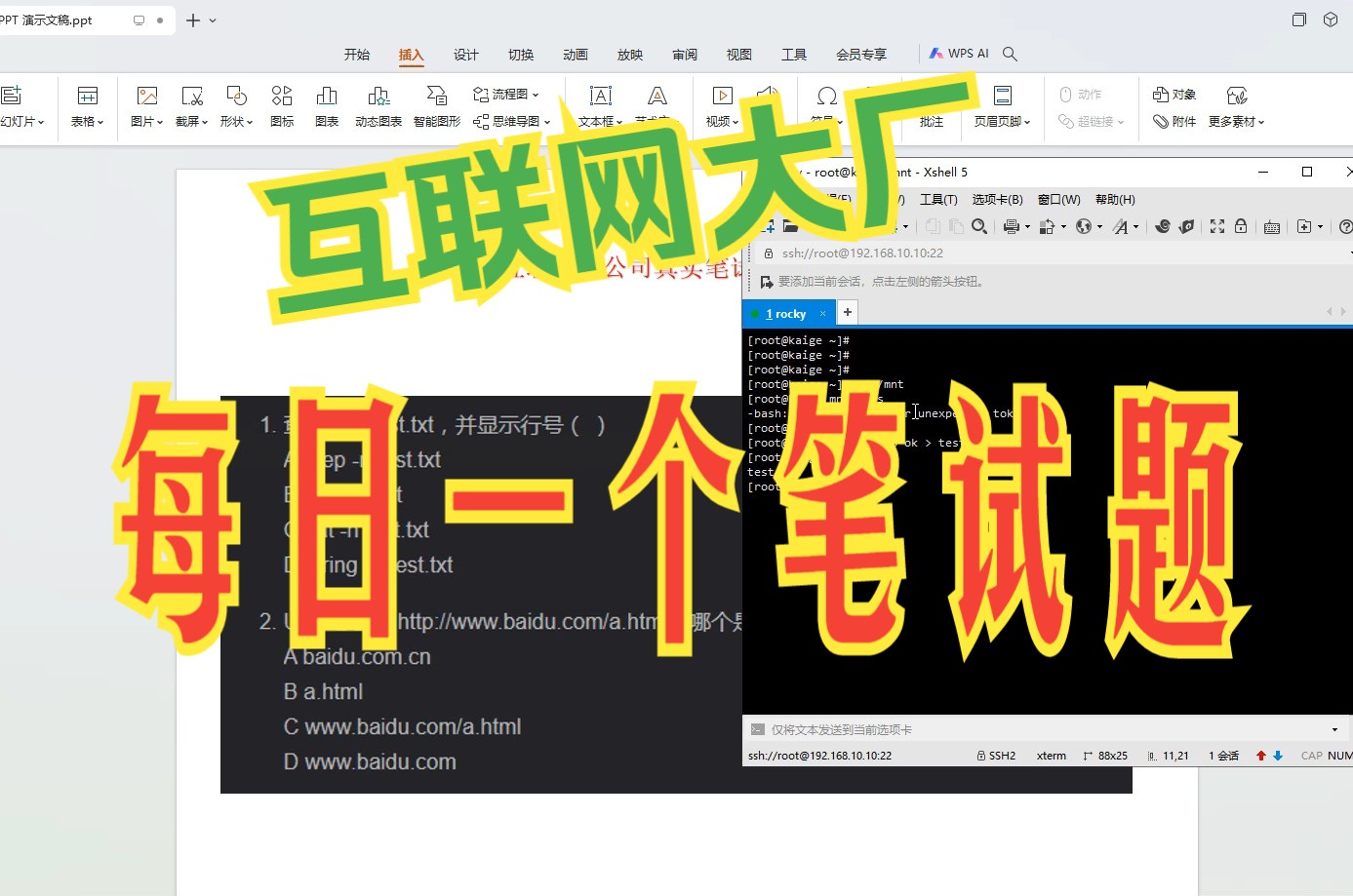Open the 智能图形 smart graphics tool

click(x=437, y=96)
